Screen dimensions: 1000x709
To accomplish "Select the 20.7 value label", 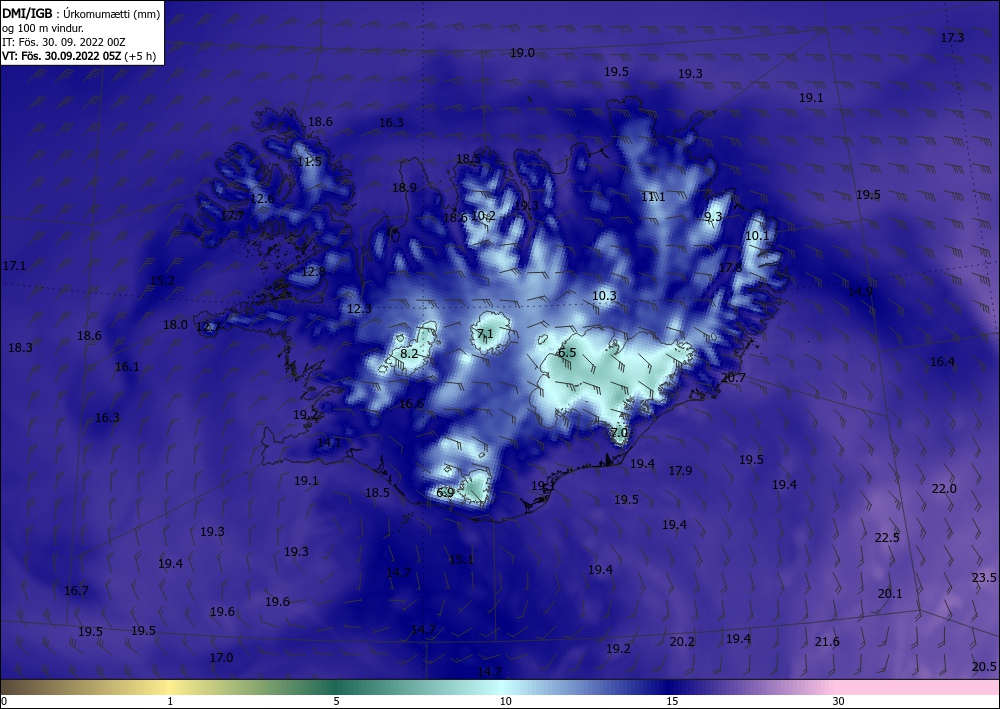I will coord(733,377).
